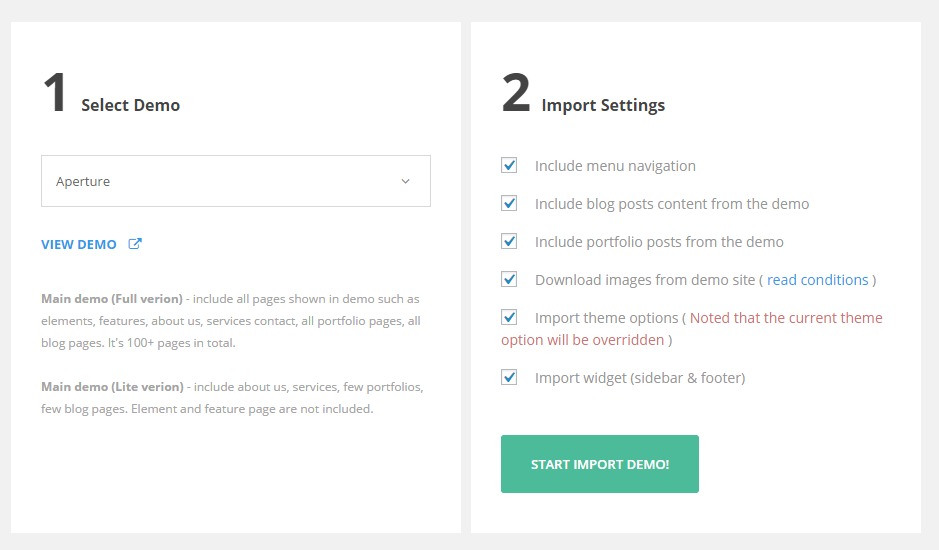Screen dimensions: 939x550
Task: Toggle the Import widget (sidebar & footer) checkbox
Action: tap(510, 377)
